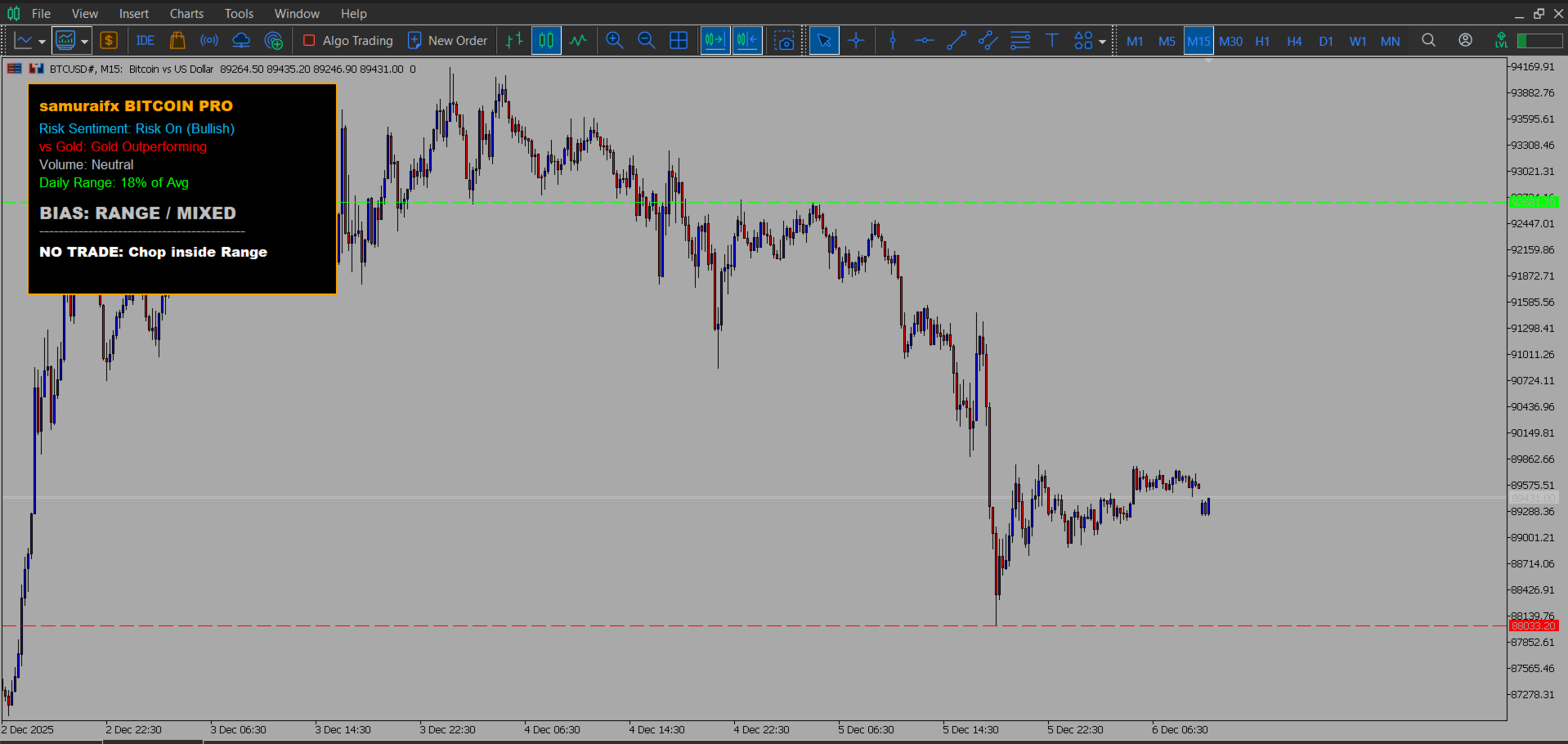The height and width of the screenshot is (744, 1568).
Task: Switch chart to bar chart mode
Action: tap(514, 40)
